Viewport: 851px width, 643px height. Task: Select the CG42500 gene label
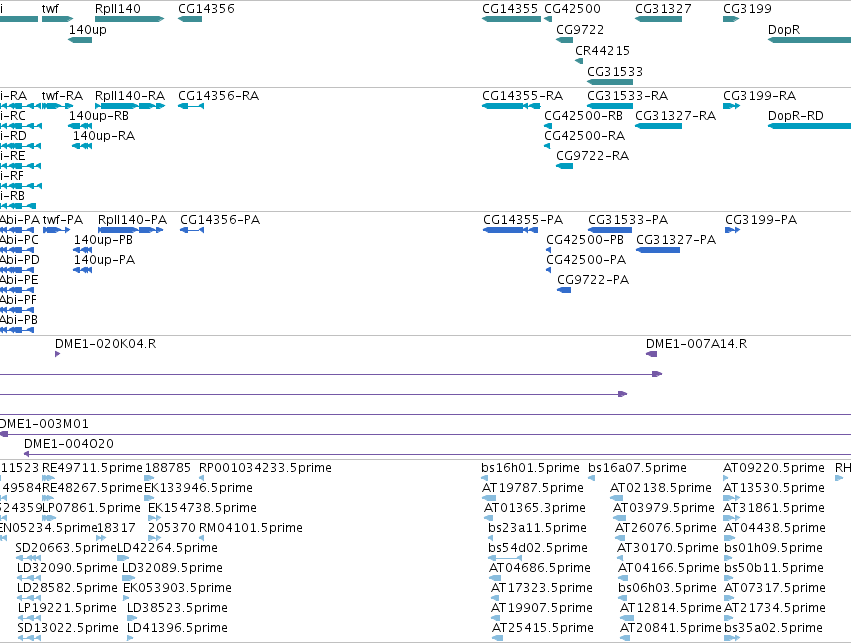(573, 9)
